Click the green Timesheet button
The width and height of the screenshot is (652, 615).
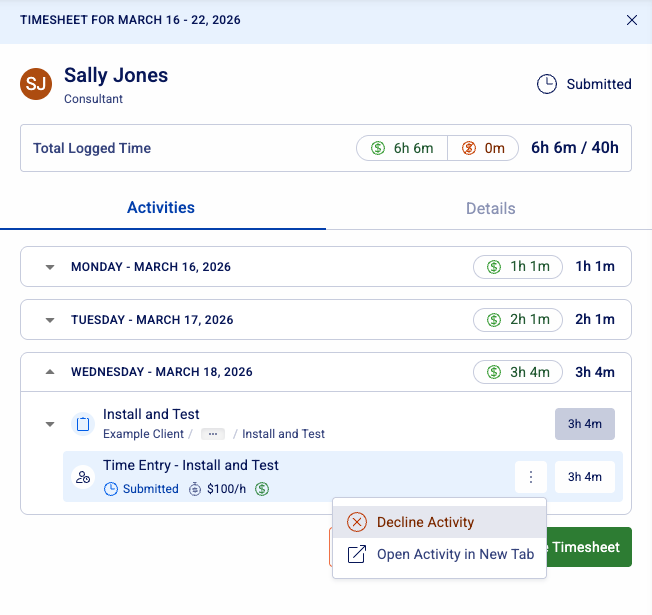pos(589,547)
